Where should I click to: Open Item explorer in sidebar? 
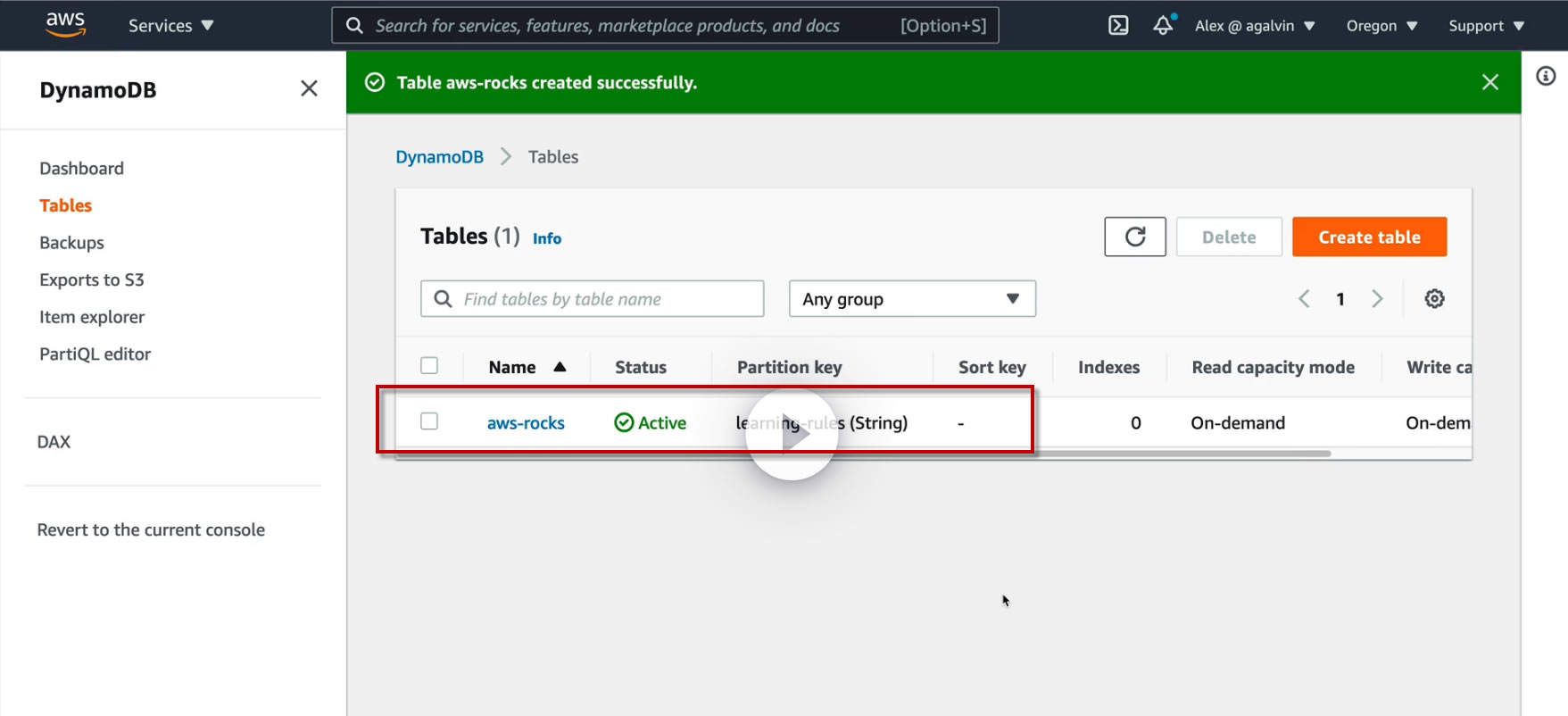coord(92,317)
